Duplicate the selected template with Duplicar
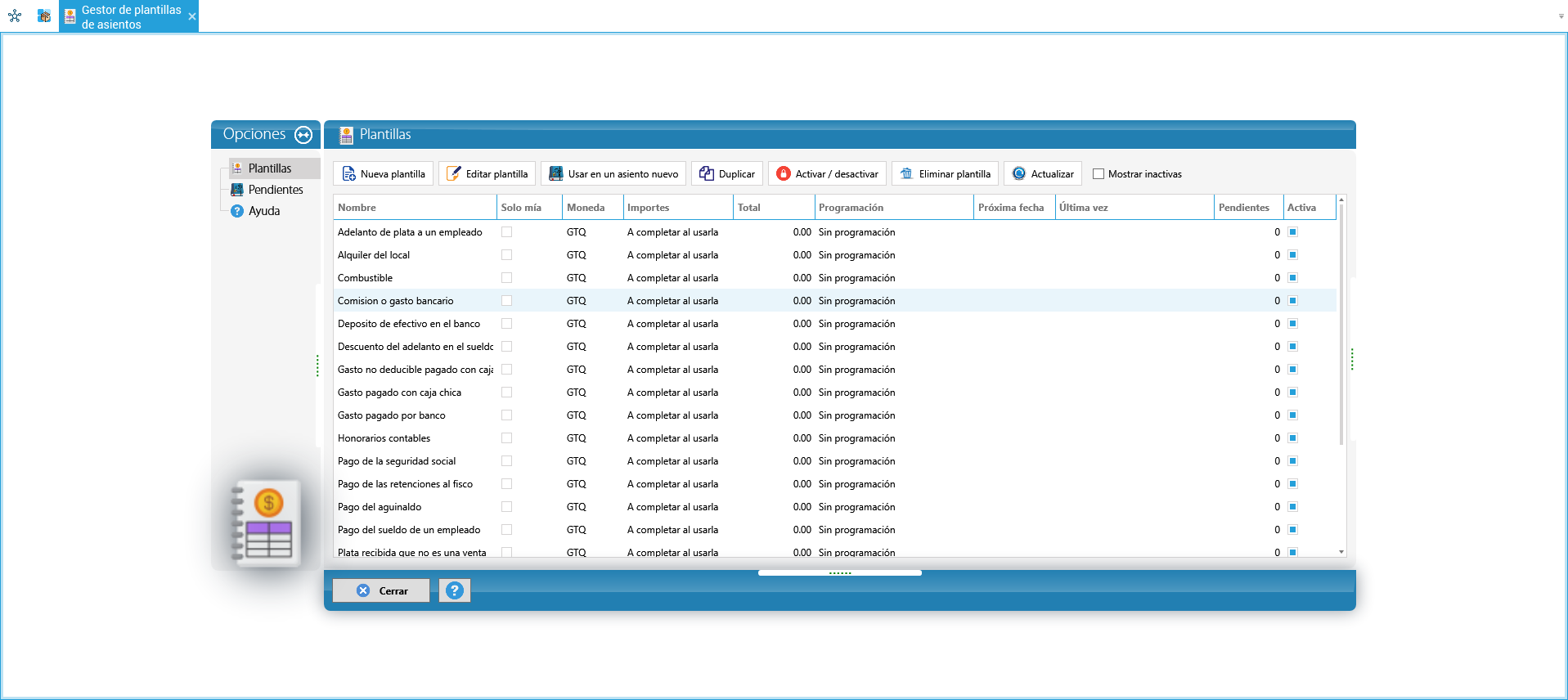1568x700 pixels. (x=727, y=173)
